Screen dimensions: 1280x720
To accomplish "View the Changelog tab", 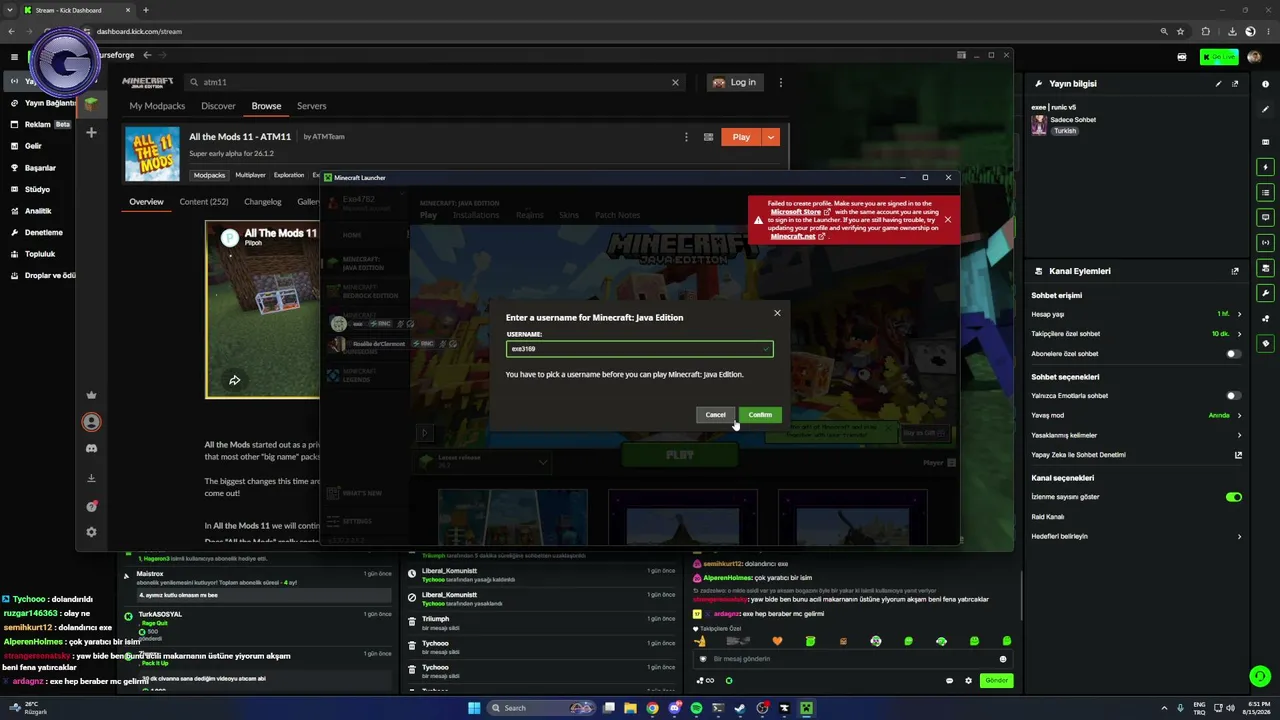I will pyautogui.click(x=263, y=202).
